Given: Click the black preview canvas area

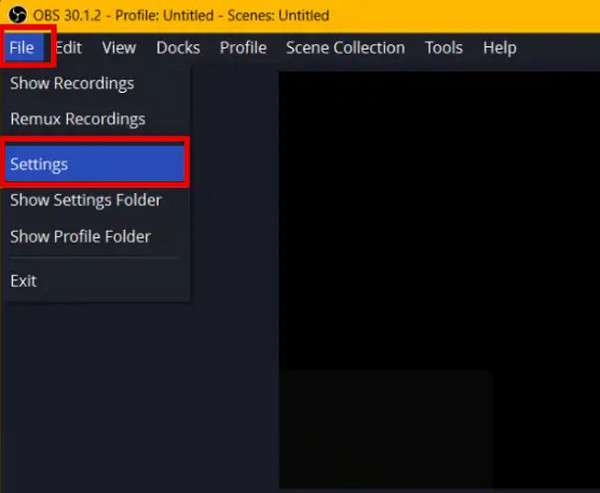Looking at the screenshot, I should tap(439, 279).
